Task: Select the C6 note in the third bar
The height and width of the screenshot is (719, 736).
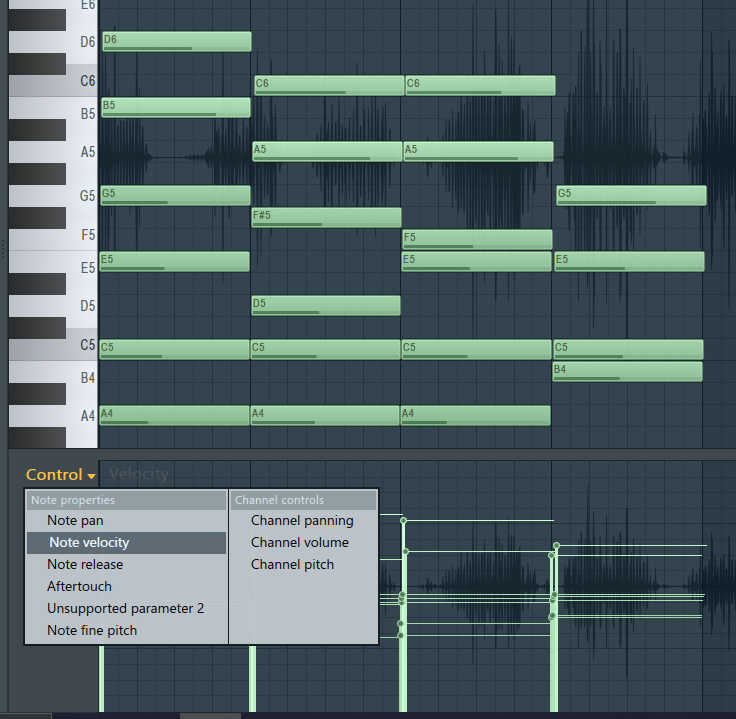Action: [x=480, y=85]
